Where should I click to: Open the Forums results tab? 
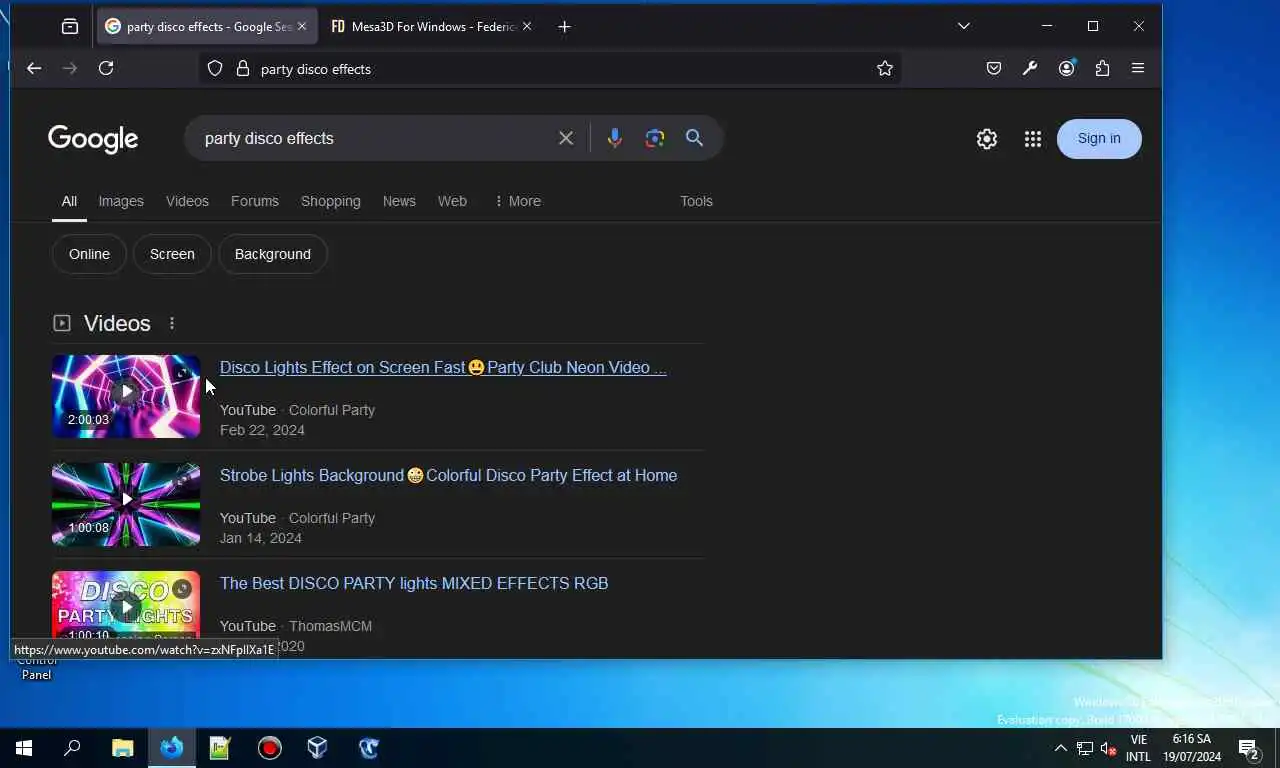(255, 201)
